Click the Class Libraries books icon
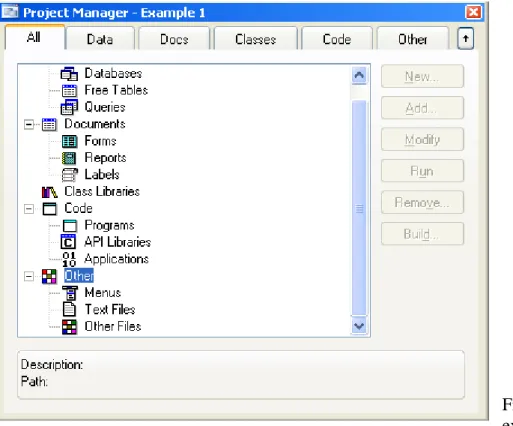The height and width of the screenshot is (426, 513). point(49,192)
